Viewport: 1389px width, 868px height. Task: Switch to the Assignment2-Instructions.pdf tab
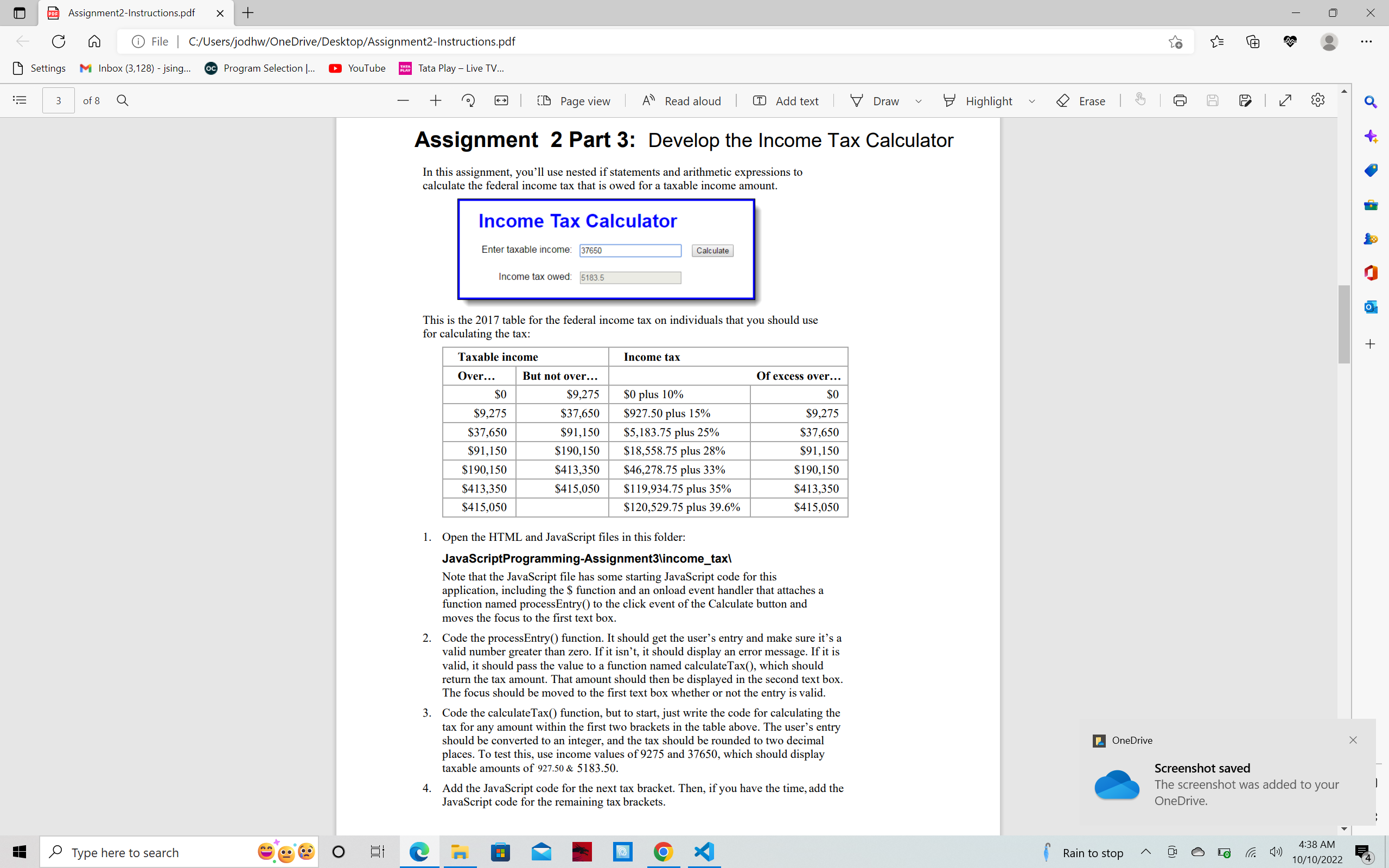point(131,12)
